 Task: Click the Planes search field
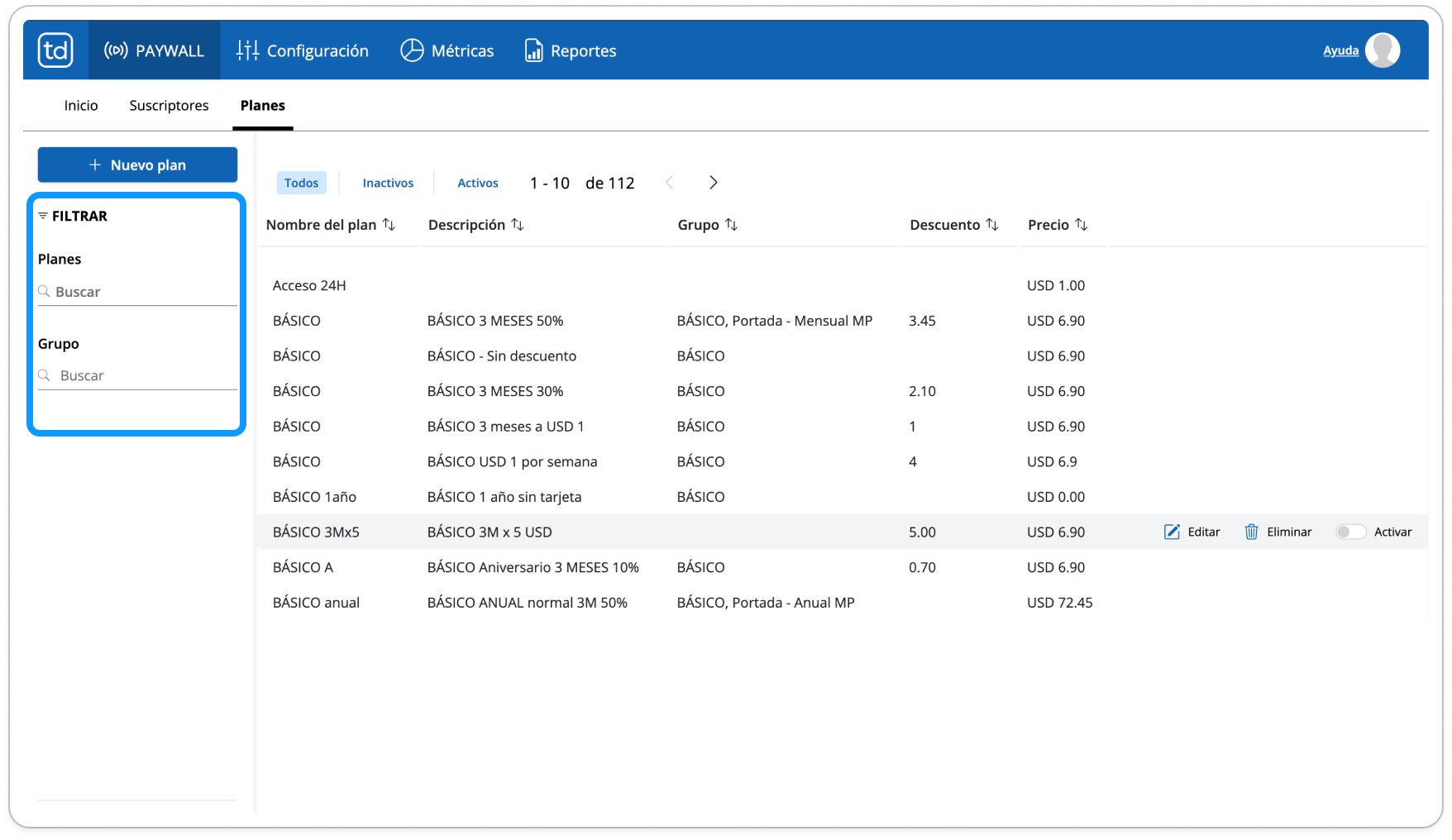tap(137, 292)
